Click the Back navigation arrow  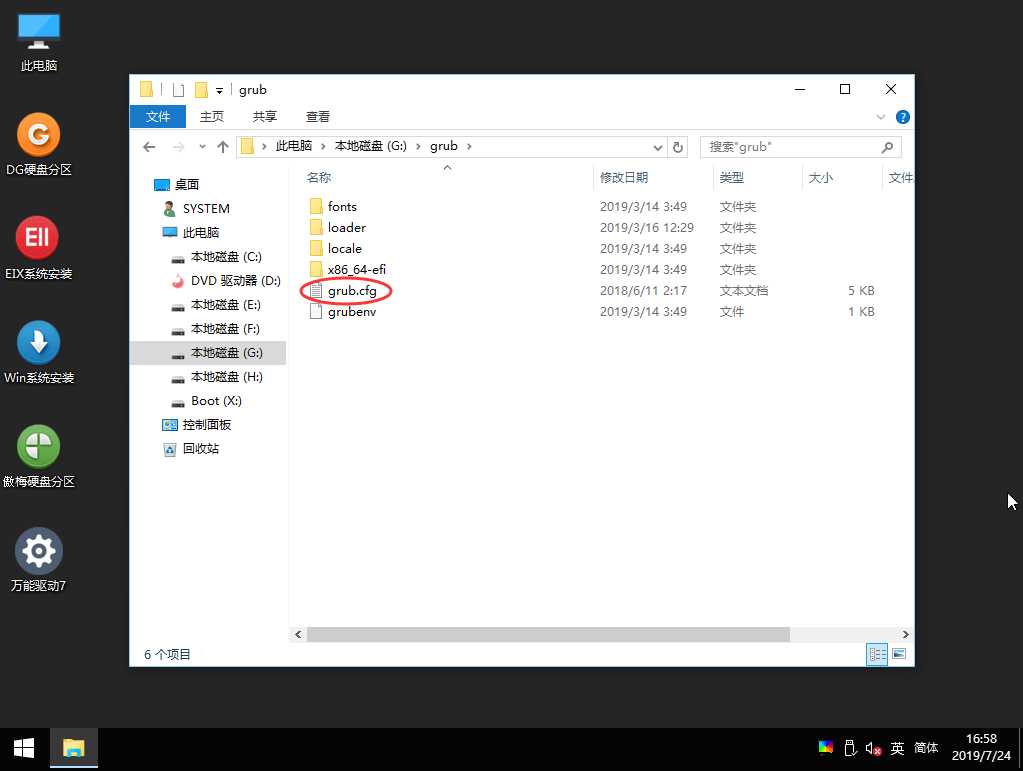pyautogui.click(x=149, y=147)
